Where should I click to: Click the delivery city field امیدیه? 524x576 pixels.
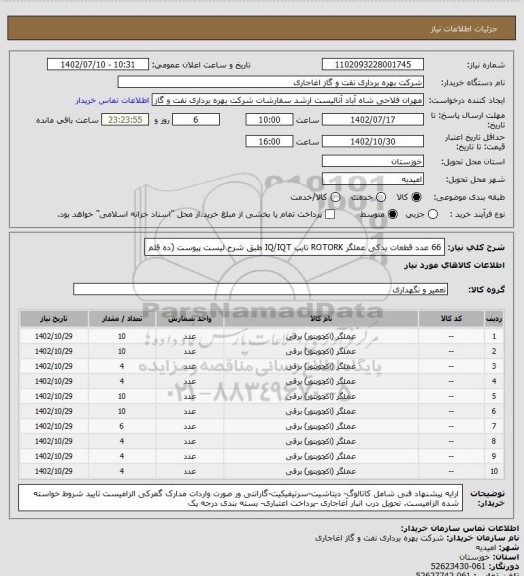click(373, 179)
